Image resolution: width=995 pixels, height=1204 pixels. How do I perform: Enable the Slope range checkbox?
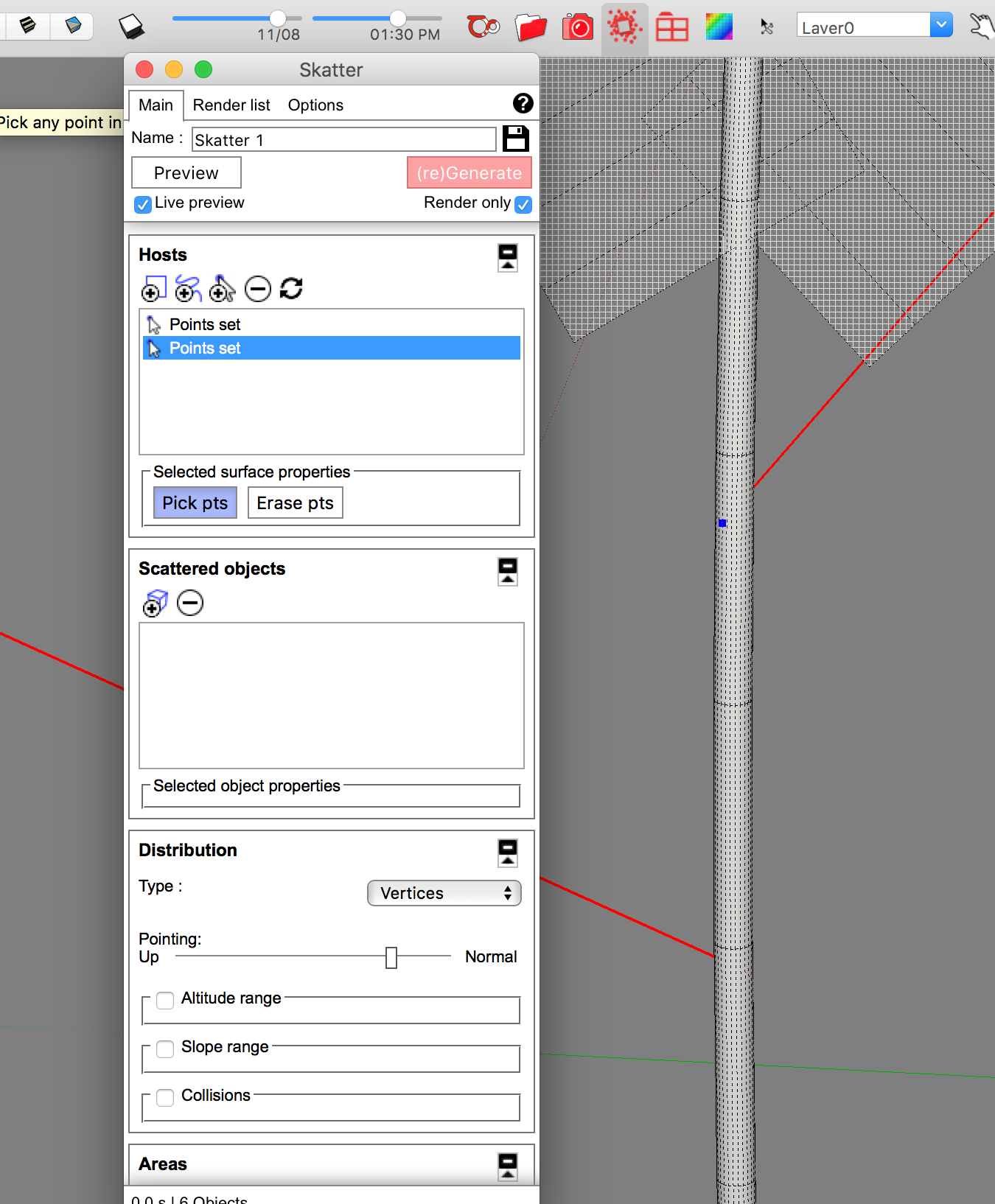click(165, 1049)
